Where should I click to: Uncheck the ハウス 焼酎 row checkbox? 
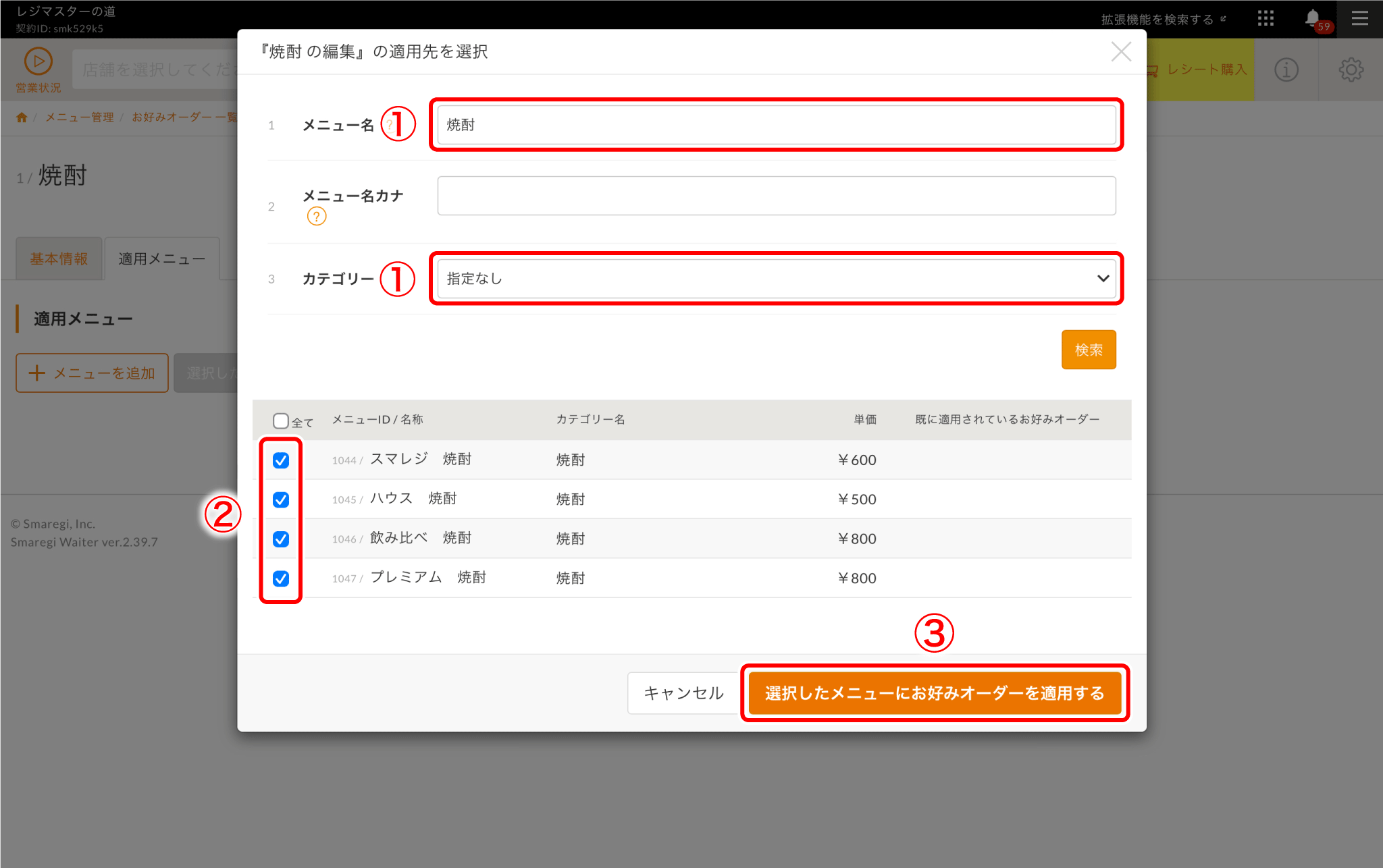point(281,499)
